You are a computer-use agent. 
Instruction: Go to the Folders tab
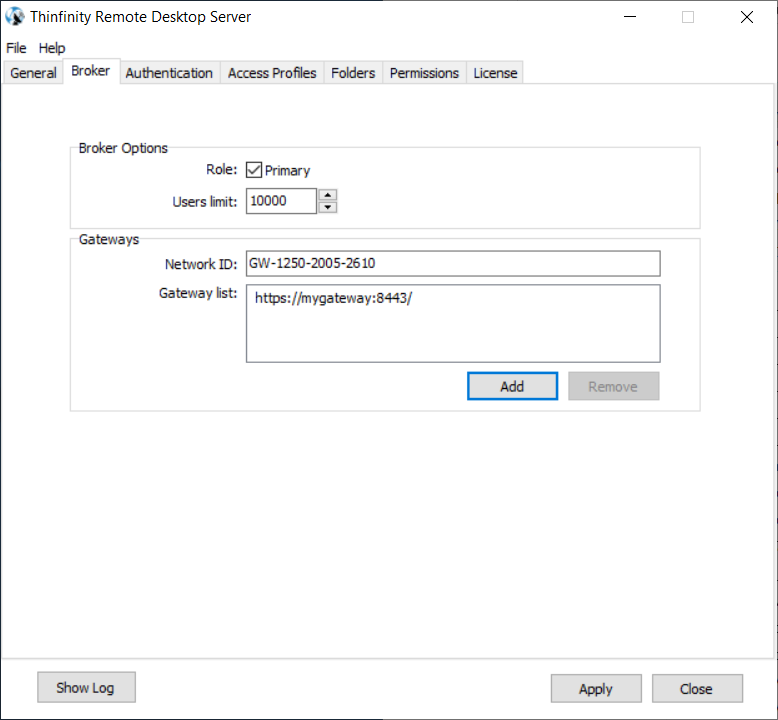click(x=353, y=73)
